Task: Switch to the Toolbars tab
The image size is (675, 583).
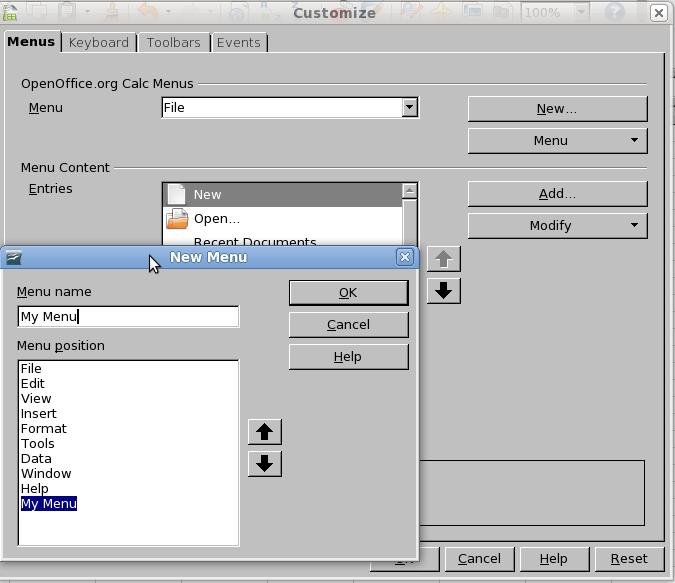Action: pos(173,42)
